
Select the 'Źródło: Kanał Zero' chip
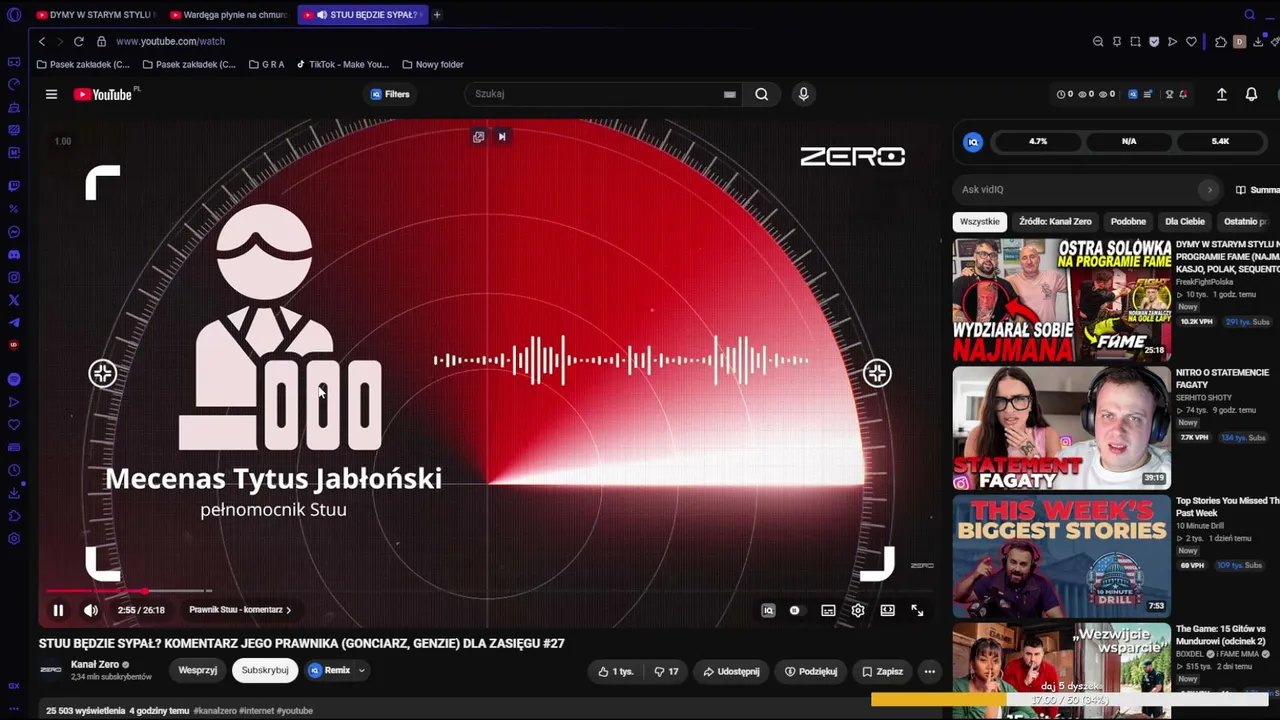1055,221
